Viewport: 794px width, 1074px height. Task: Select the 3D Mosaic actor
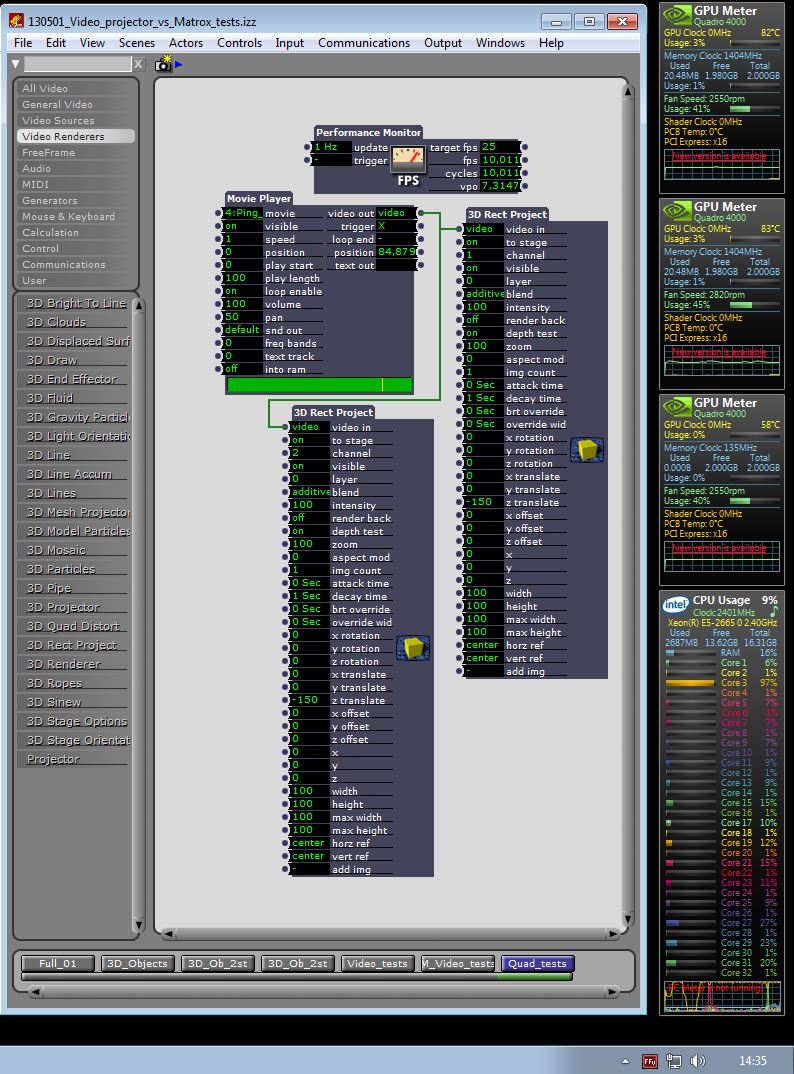coord(73,550)
